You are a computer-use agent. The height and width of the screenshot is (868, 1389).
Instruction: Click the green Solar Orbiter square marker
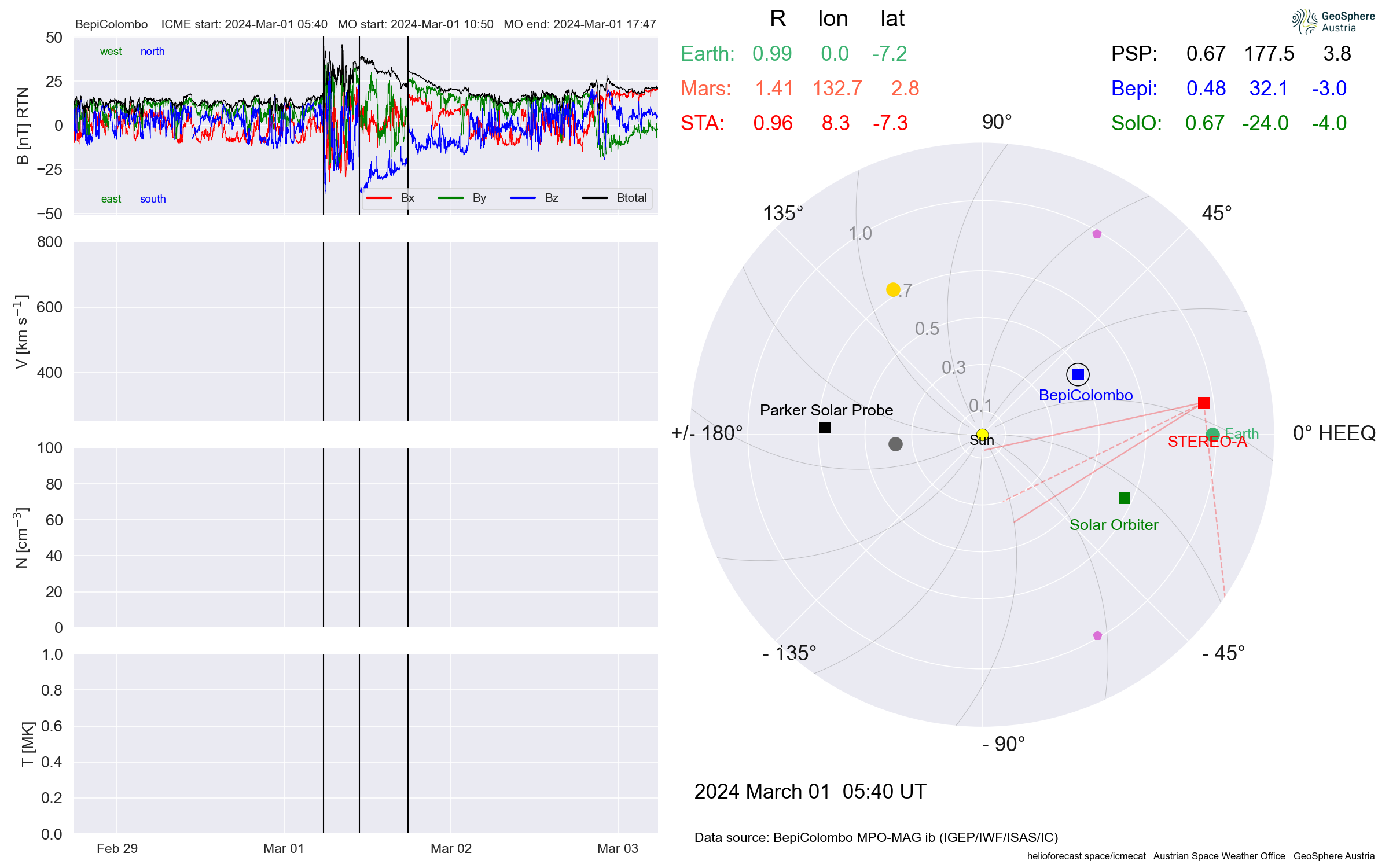1125,498
